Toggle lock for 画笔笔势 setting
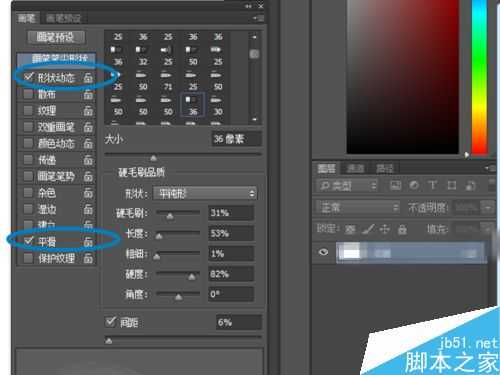 pyautogui.click(x=88, y=176)
